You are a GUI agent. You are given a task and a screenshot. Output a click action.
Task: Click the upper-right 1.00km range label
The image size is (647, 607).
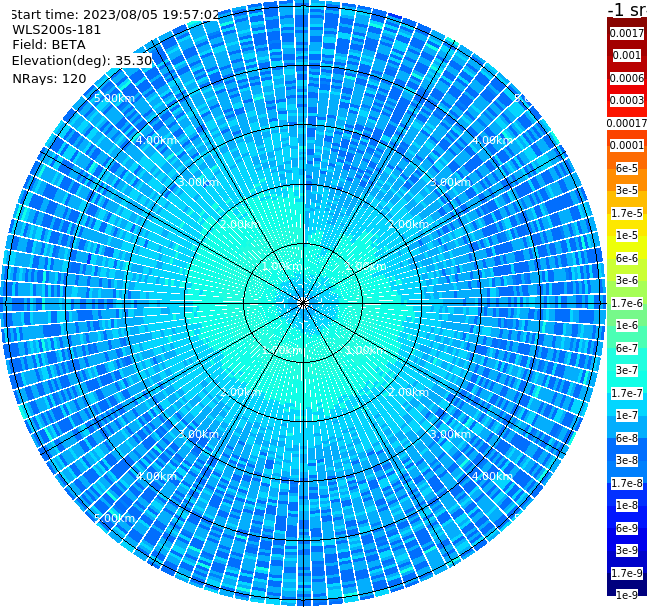pos(366,266)
